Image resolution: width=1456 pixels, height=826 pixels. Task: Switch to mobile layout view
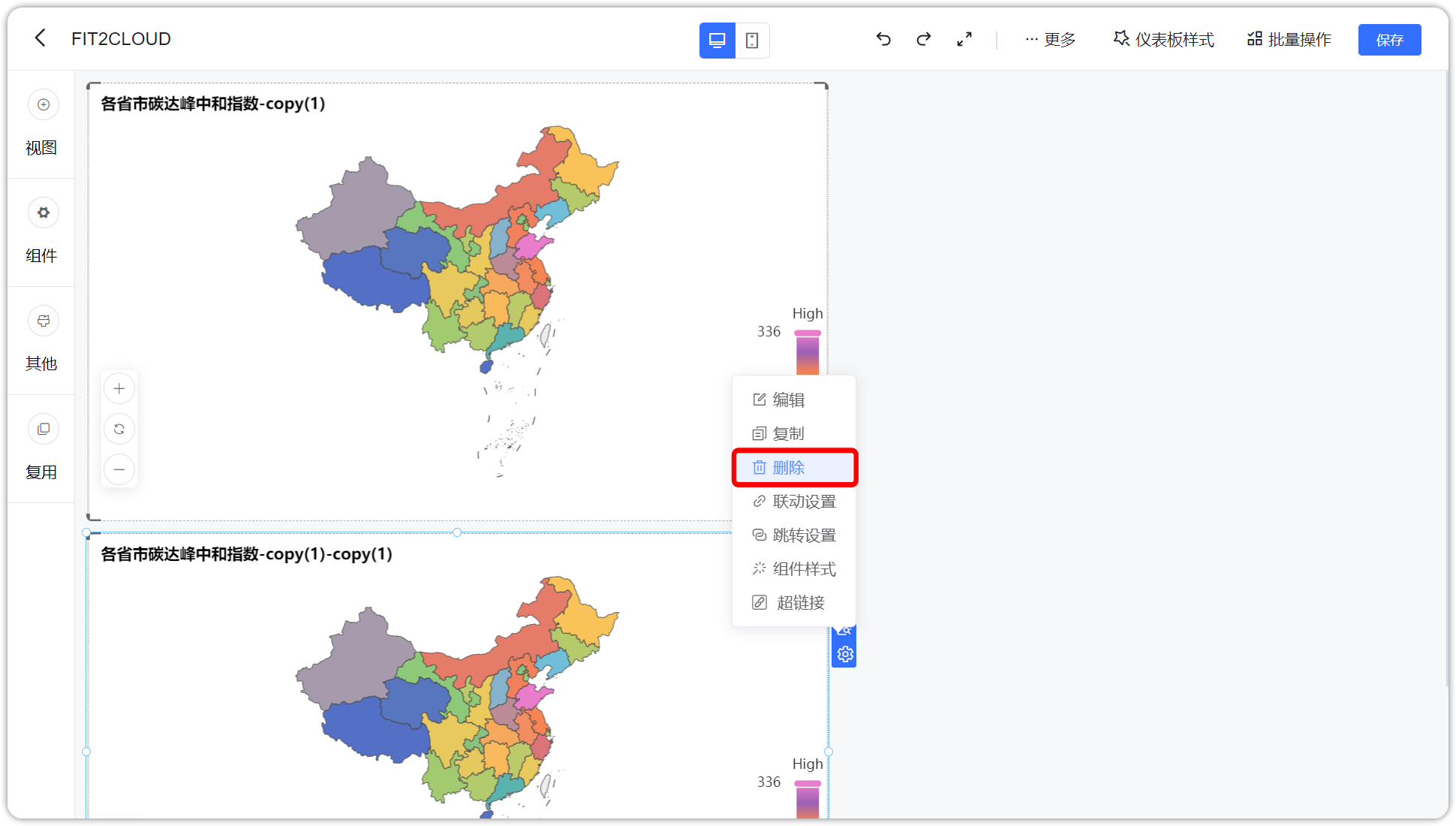tap(752, 40)
